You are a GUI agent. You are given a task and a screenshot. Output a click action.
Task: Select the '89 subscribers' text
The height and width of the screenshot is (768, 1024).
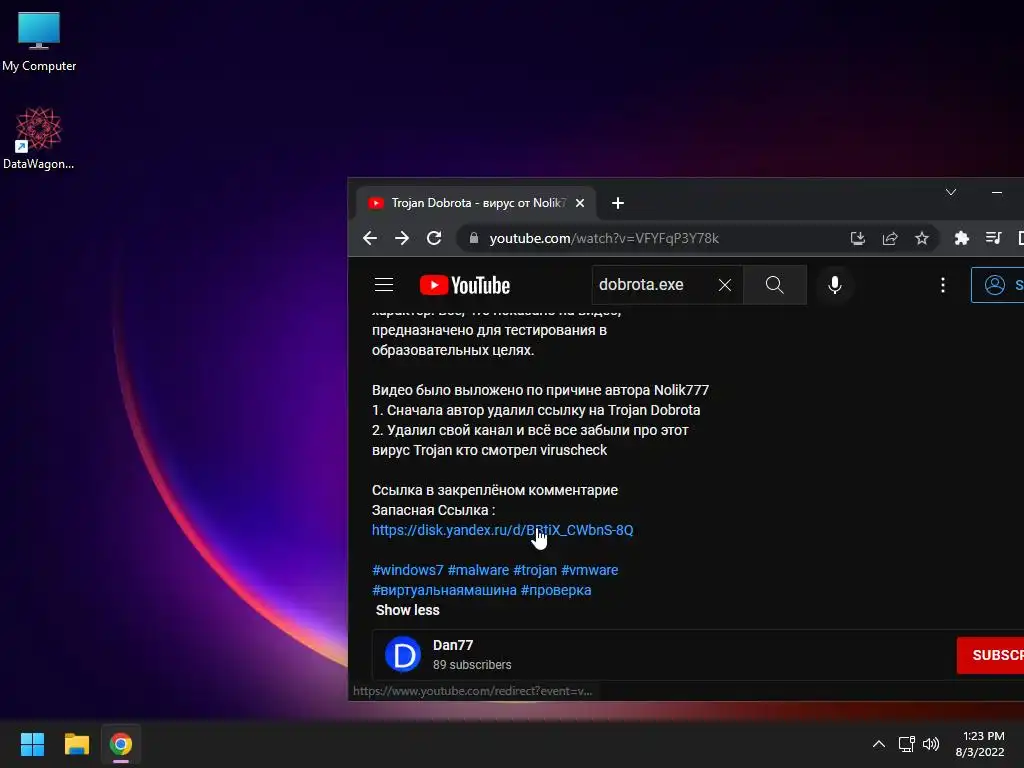[x=472, y=665]
